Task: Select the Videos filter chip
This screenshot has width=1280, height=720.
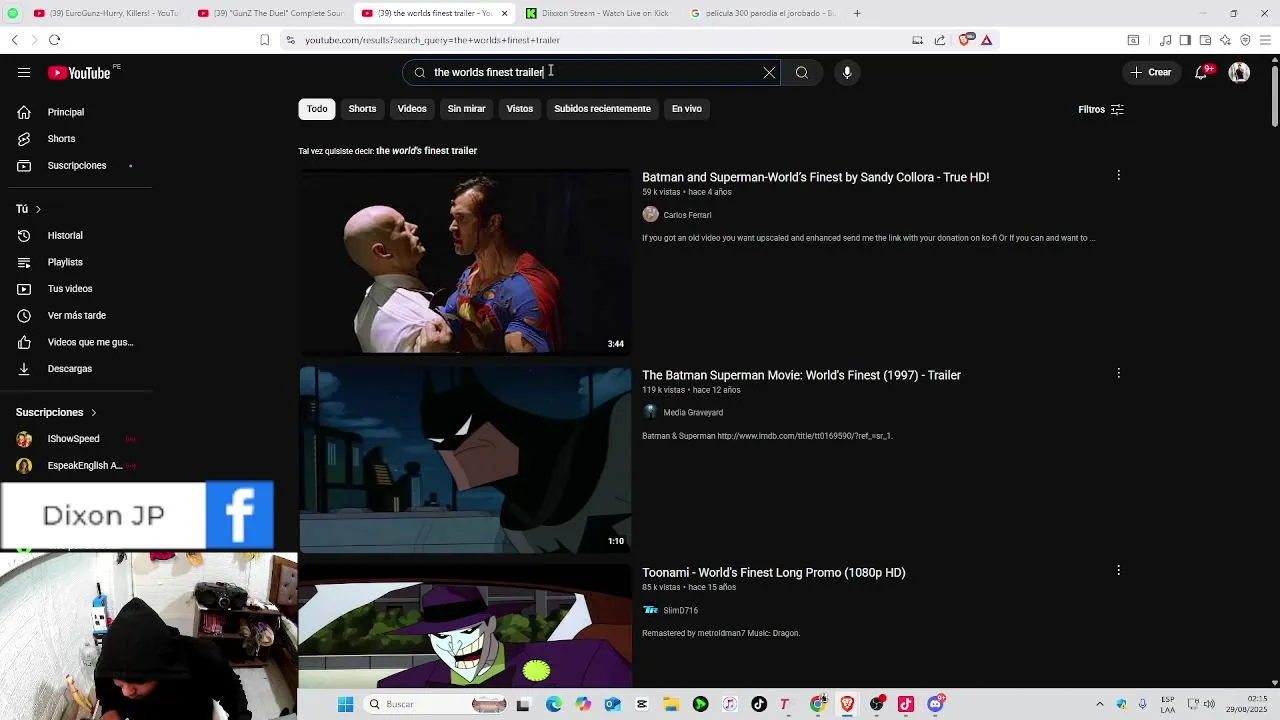Action: pos(412,109)
